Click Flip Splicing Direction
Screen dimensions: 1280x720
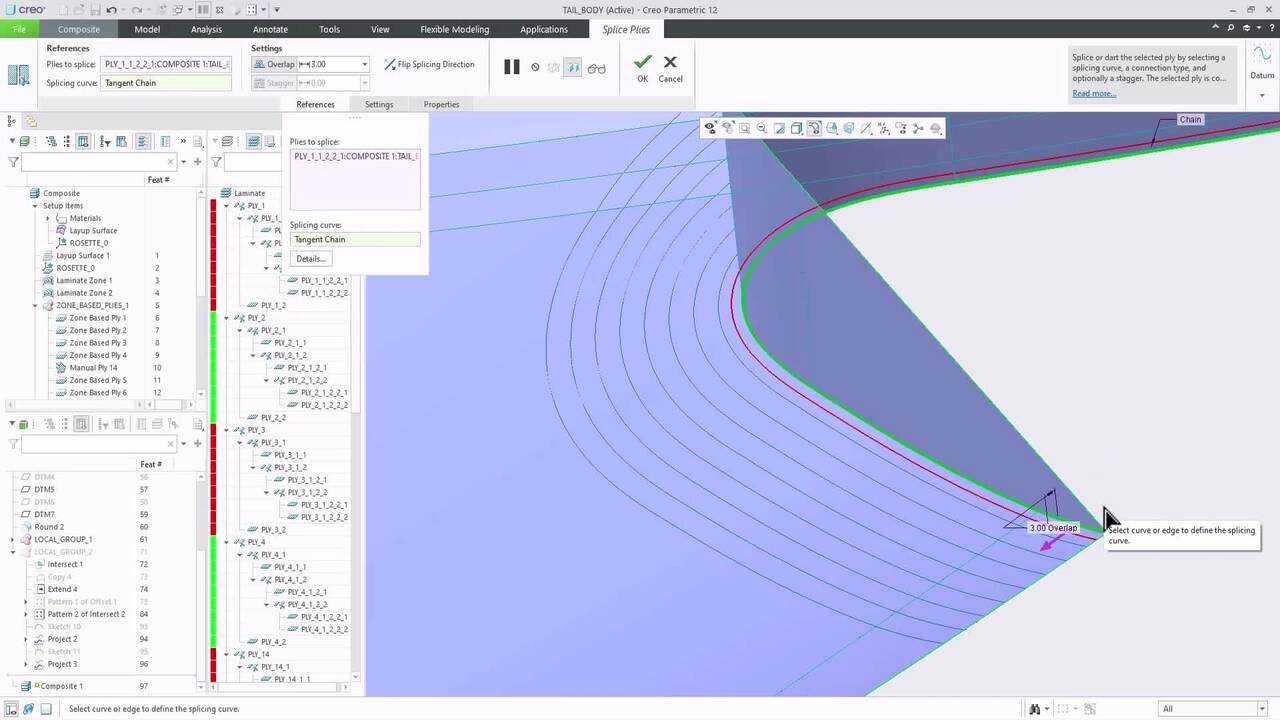[430, 64]
